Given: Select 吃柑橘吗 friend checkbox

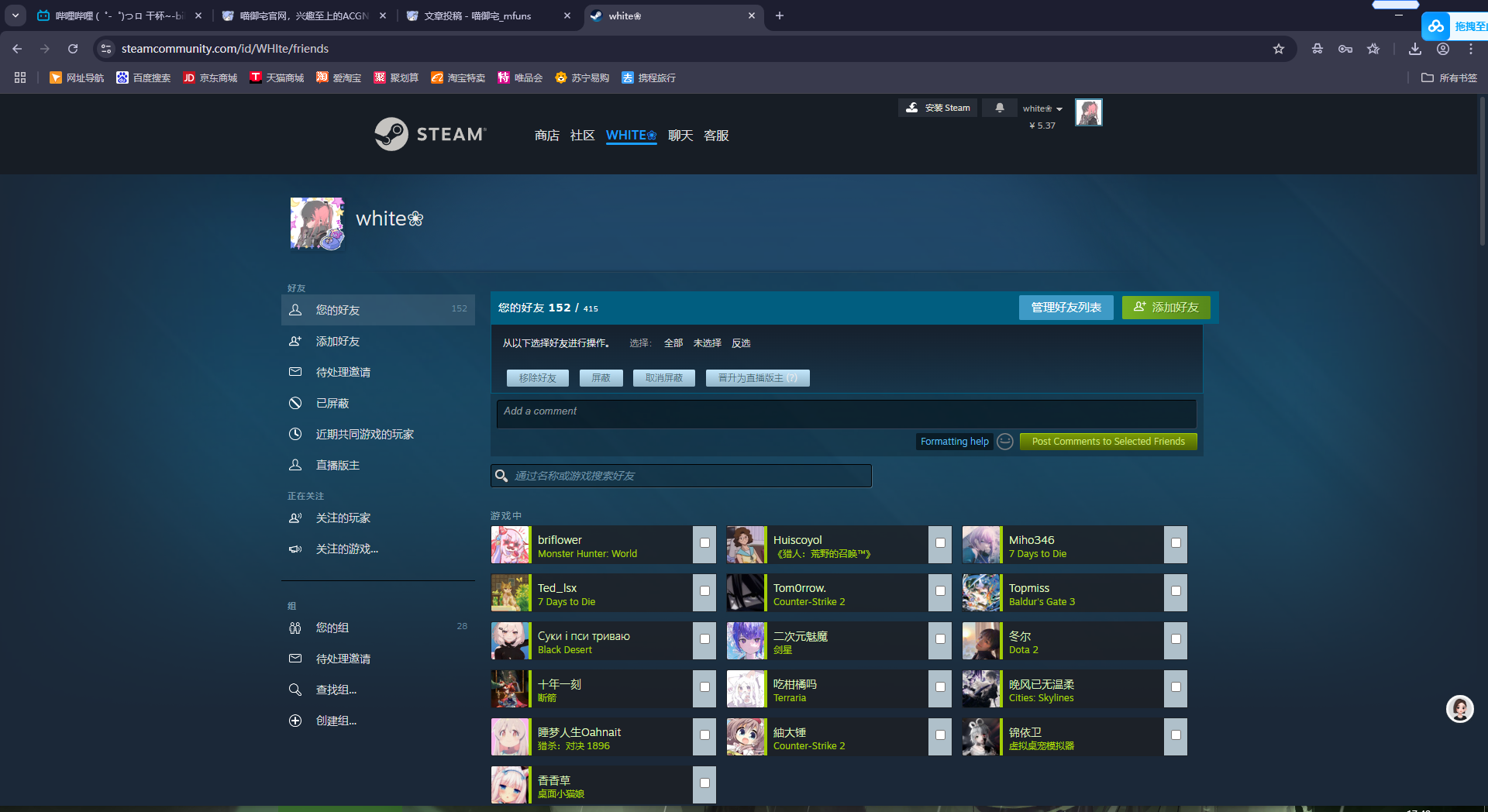Looking at the screenshot, I should click(940, 687).
